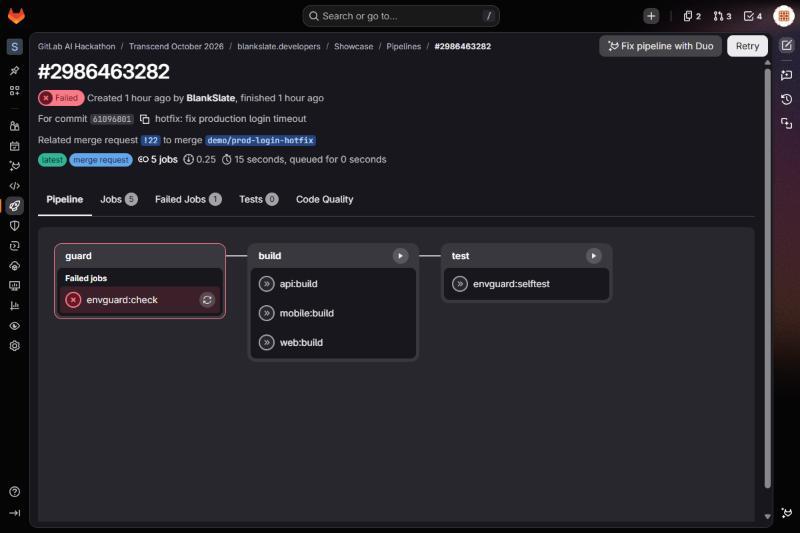This screenshot has height=533, width=800.
Task: Open the Pinned items icon in sidebar
Action: (x=14, y=70)
